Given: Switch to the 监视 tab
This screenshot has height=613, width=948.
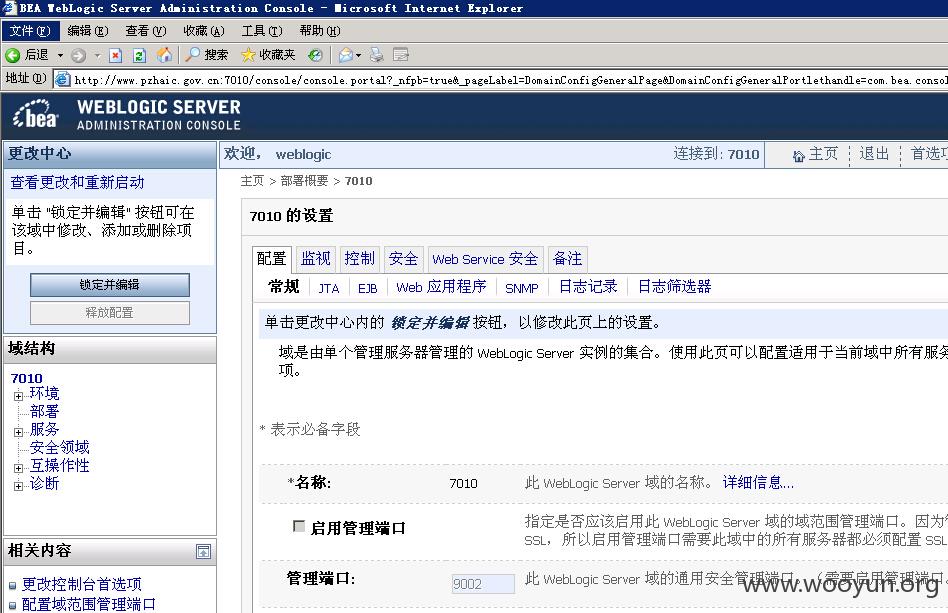Looking at the screenshot, I should click(316, 259).
